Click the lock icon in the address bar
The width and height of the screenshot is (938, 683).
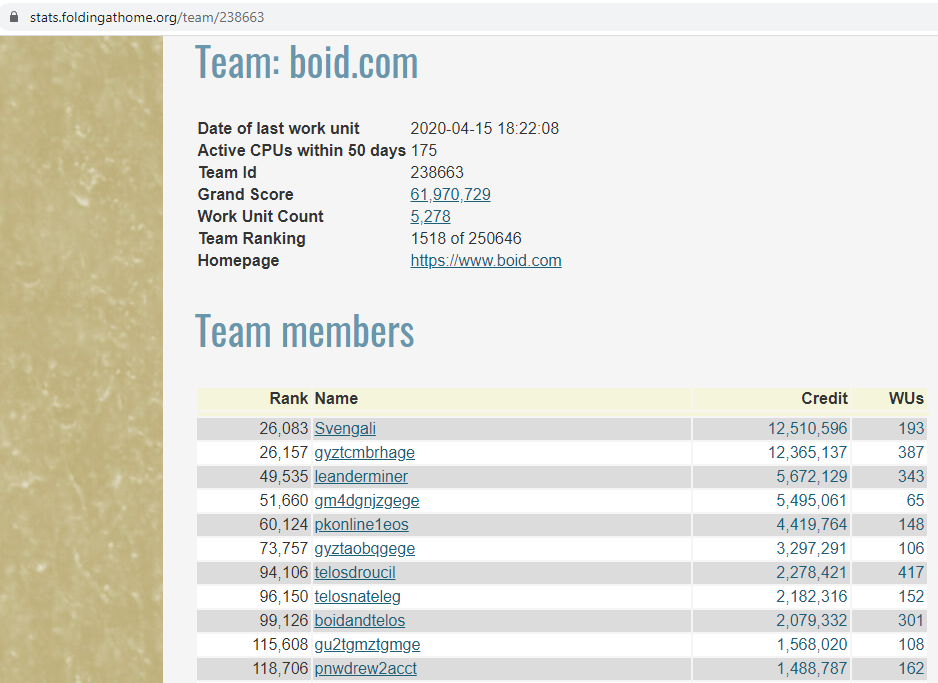(x=14, y=17)
